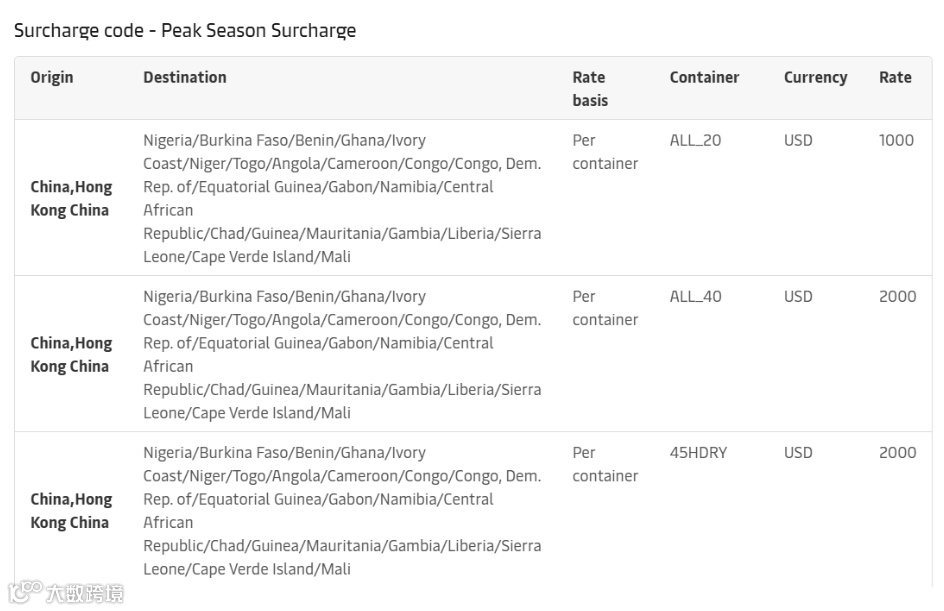Select the Destination column header
This screenshot has width=944, height=611.
[x=185, y=77]
